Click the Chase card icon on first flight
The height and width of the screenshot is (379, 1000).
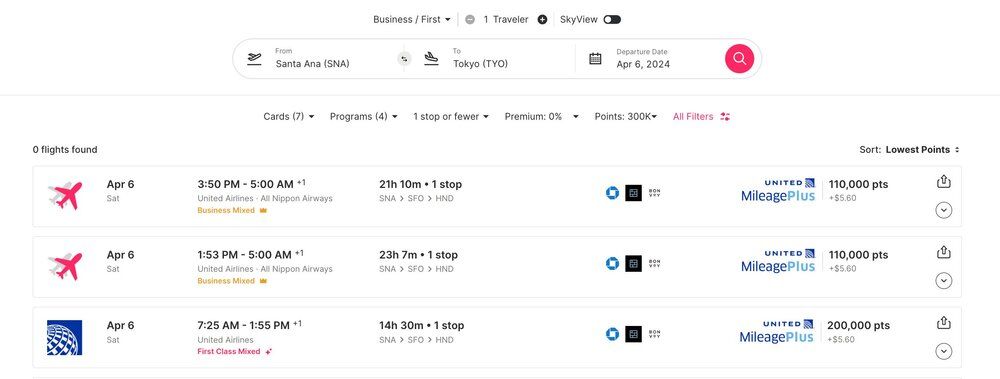coord(612,193)
